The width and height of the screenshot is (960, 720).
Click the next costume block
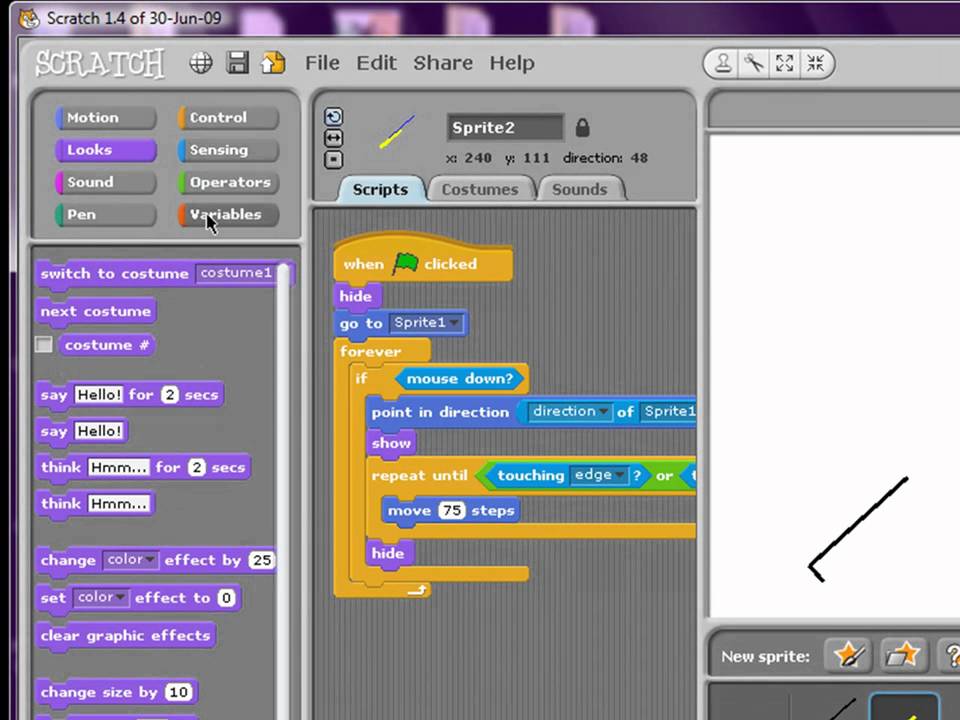click(x=96, y=311)
